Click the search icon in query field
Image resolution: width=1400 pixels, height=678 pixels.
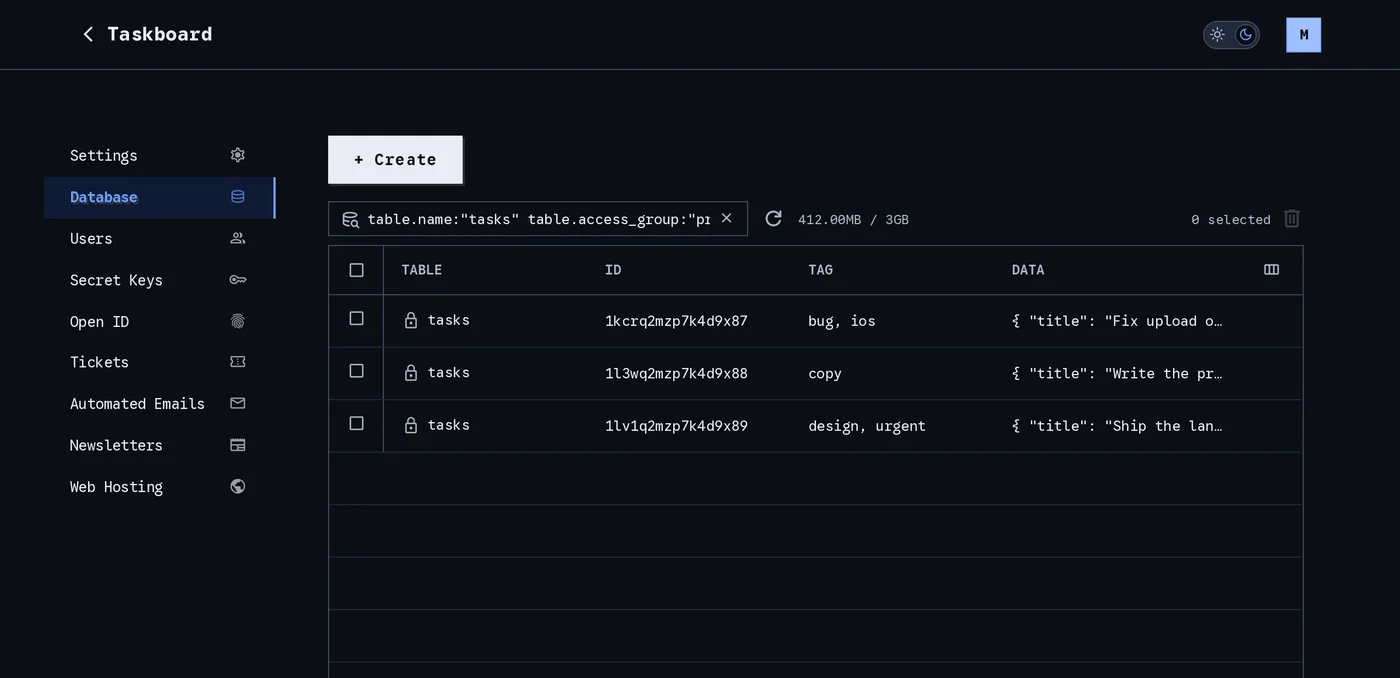pos(350,219)
